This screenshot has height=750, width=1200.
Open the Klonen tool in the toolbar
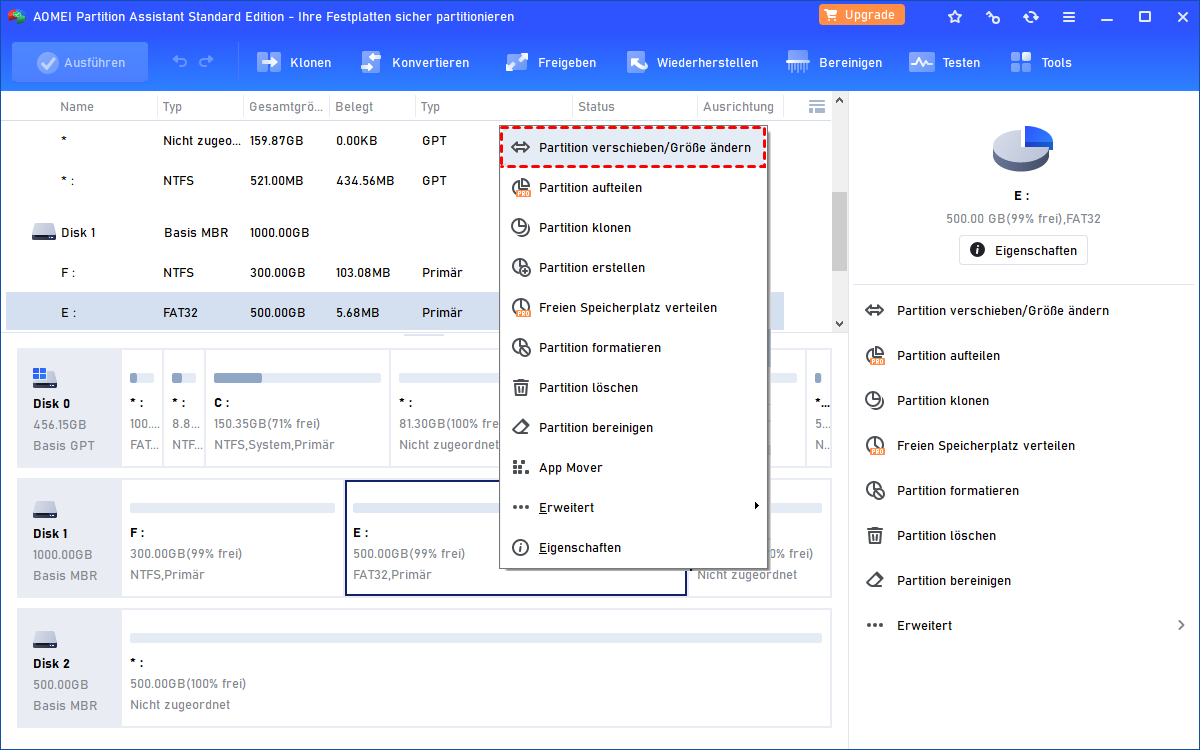(295, 62)
